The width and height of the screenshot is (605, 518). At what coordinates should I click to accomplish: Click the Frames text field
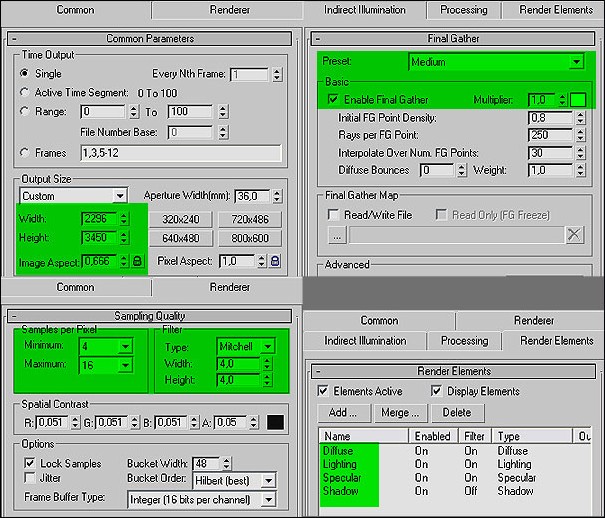tap(181, 153)
